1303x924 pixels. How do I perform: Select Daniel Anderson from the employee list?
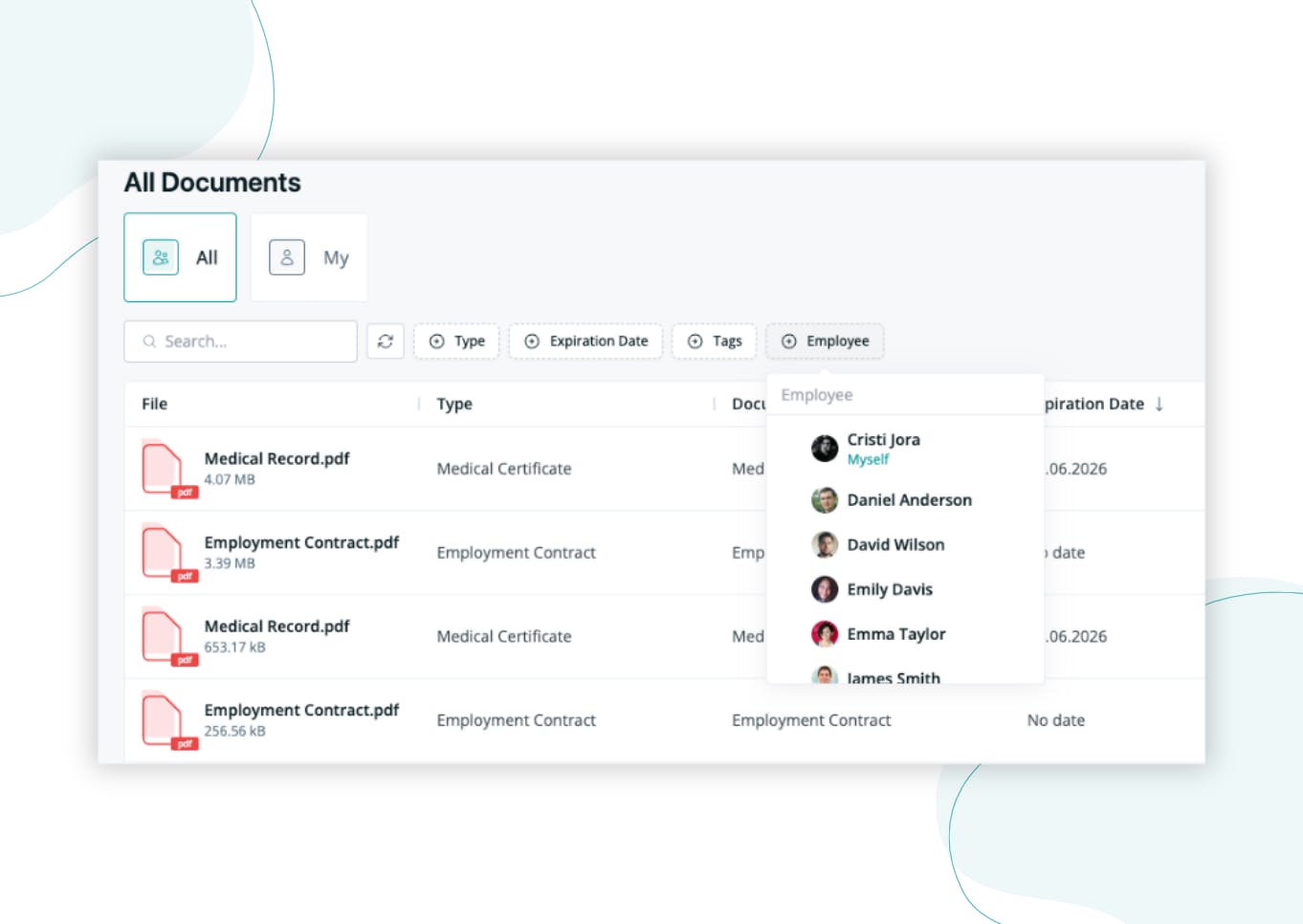909,499
